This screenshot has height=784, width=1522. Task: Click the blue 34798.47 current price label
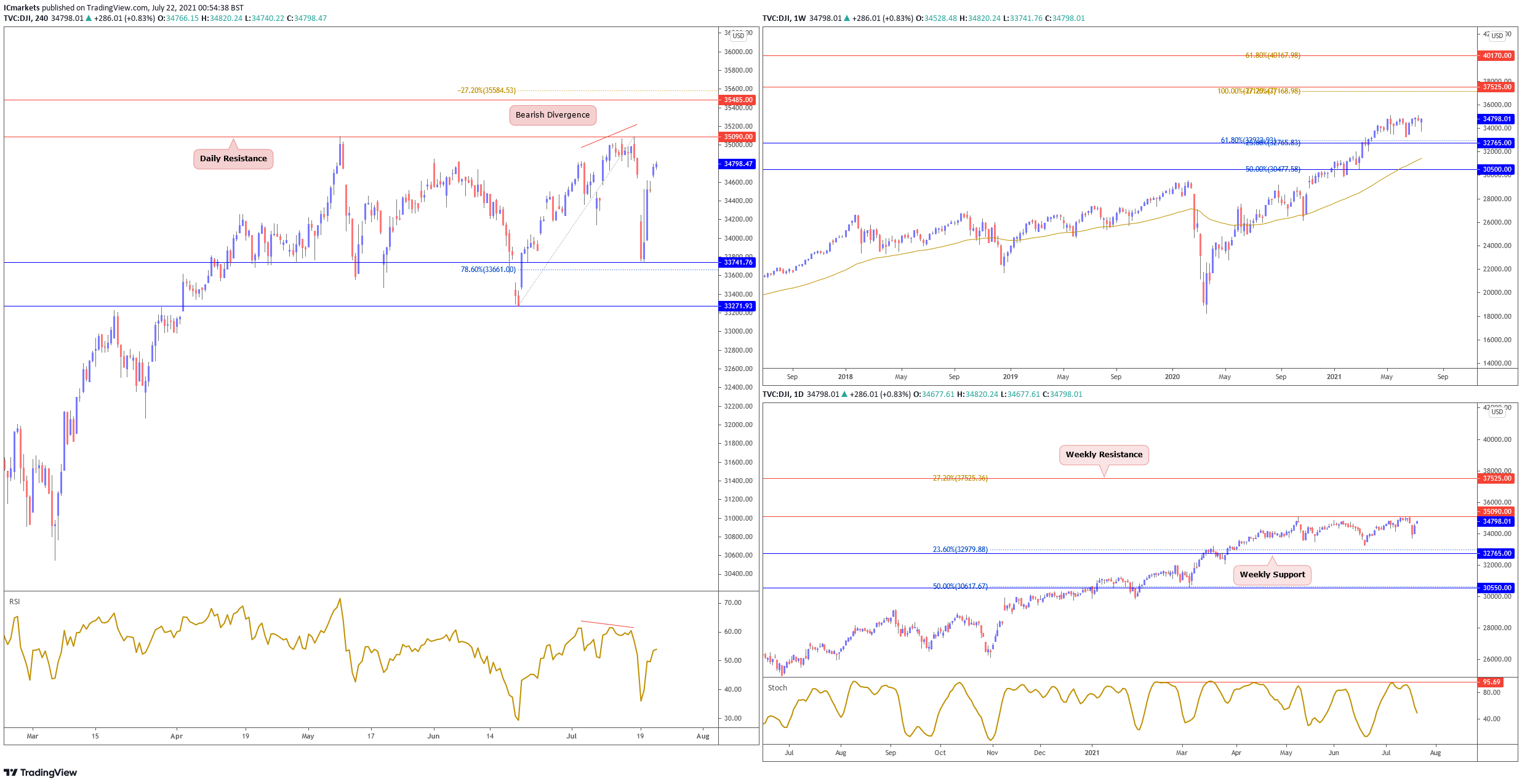(737, 164)
